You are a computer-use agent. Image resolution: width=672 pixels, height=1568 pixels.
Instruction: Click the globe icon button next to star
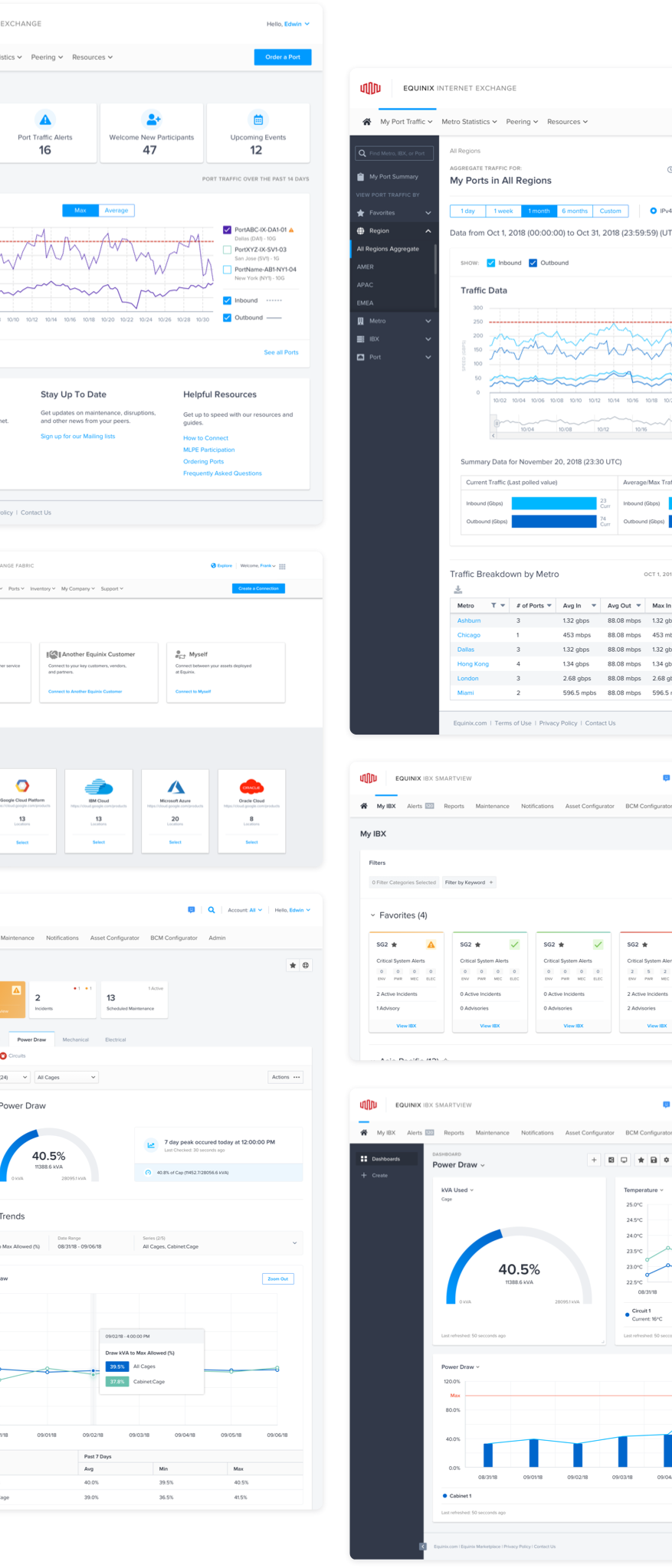click(x=306, y=965)
